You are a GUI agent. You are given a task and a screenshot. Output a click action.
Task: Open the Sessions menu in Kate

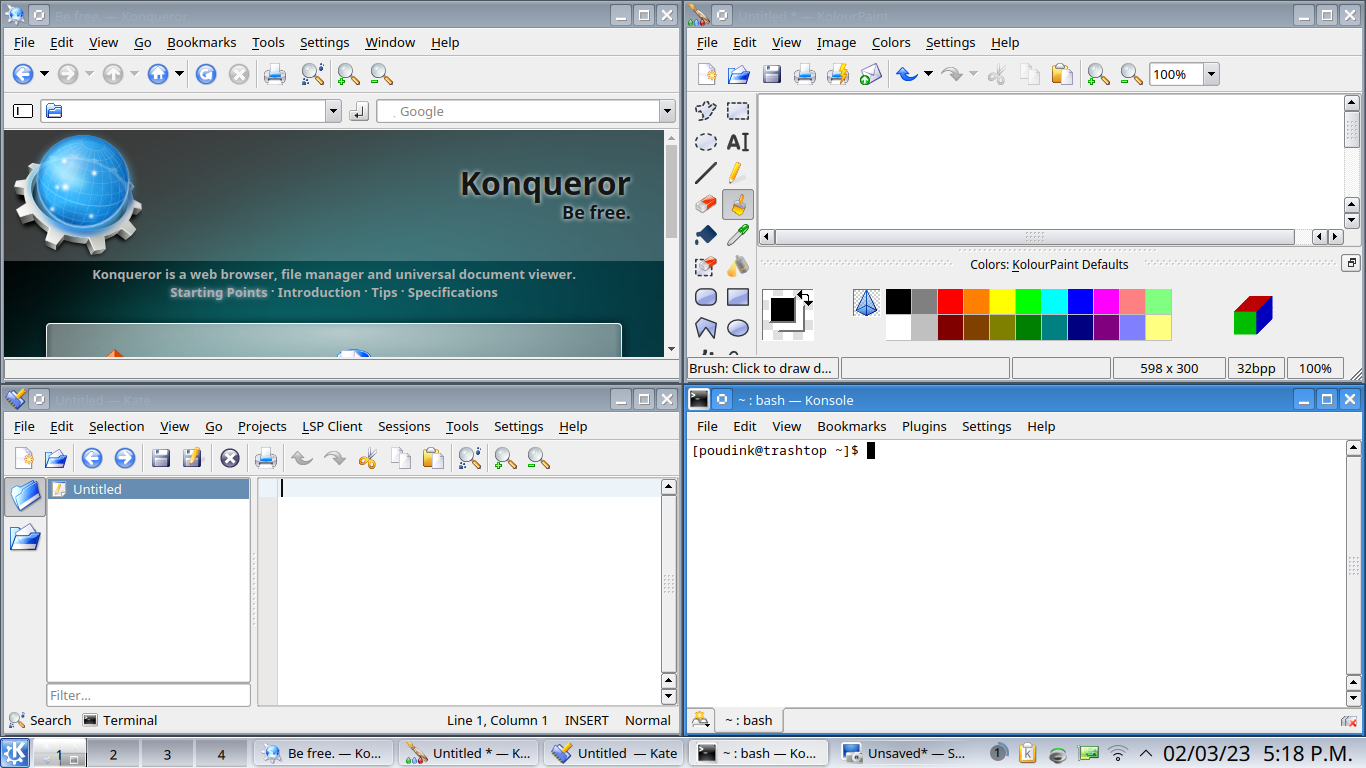pyautogui.click(x=404, y=426)
